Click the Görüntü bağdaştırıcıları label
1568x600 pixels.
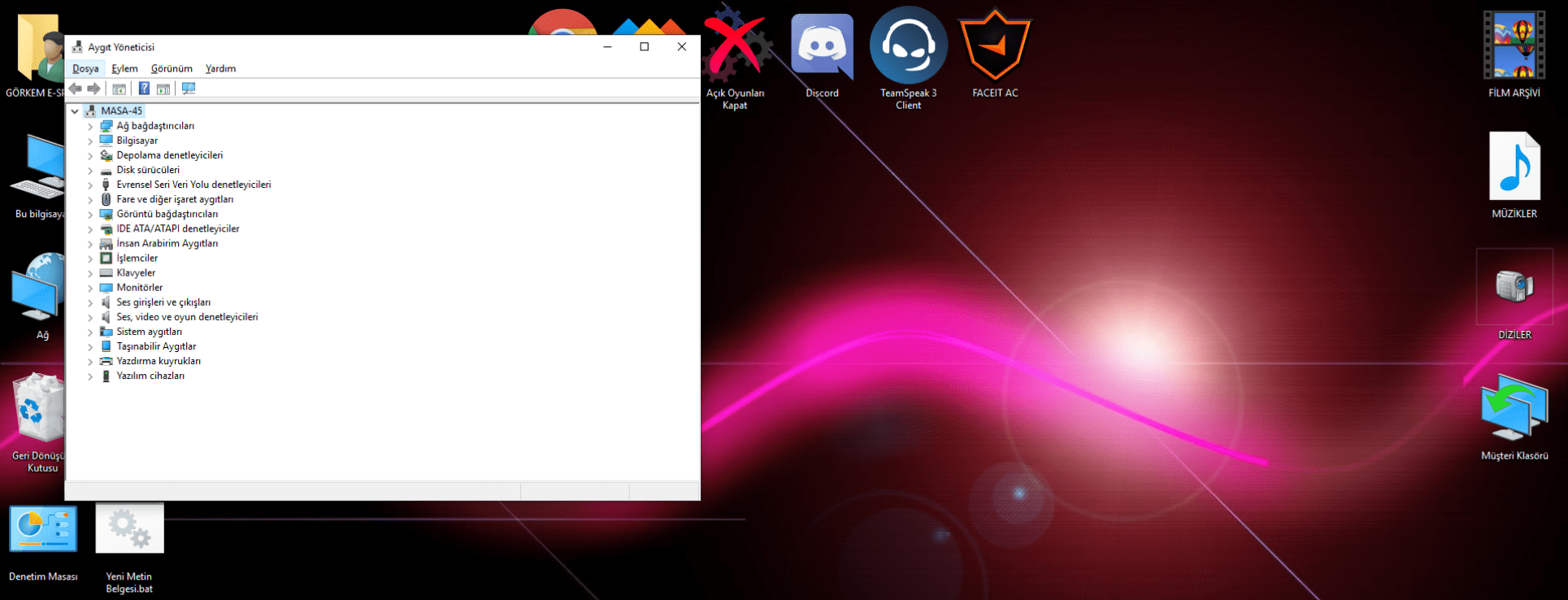point(167,214)
